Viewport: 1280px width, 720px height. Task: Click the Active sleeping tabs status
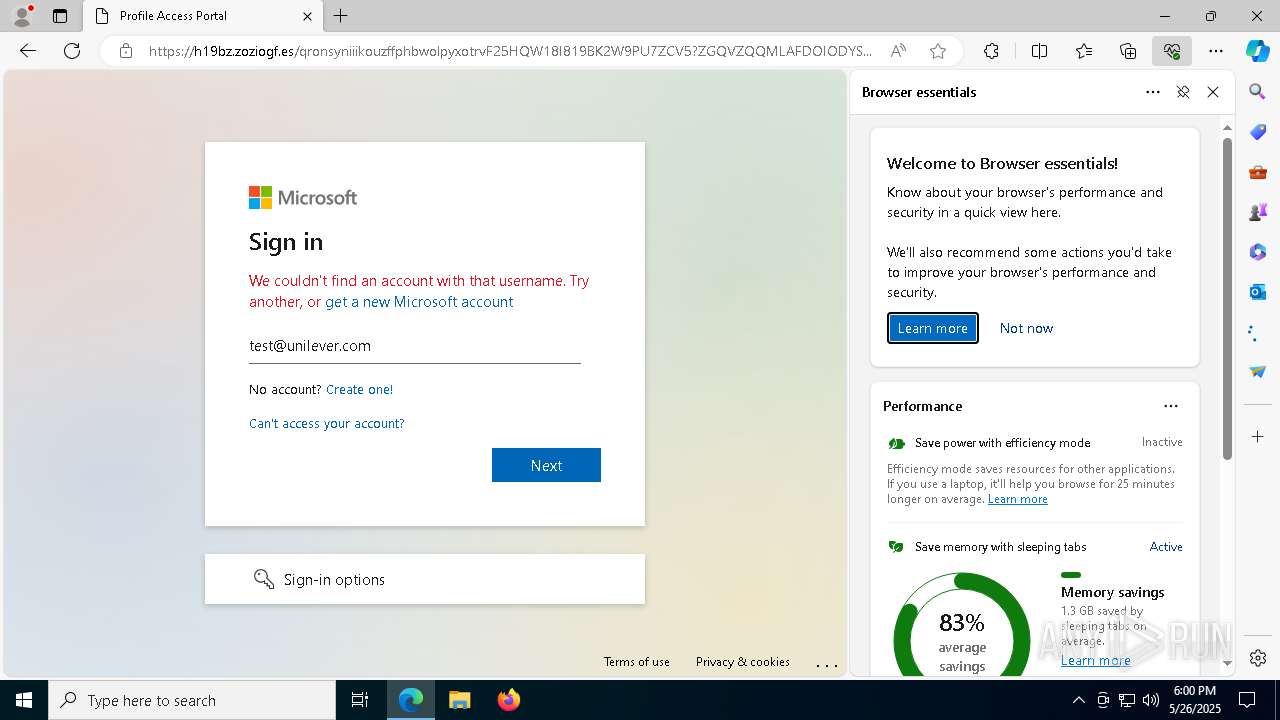(x=1166, y=547)
